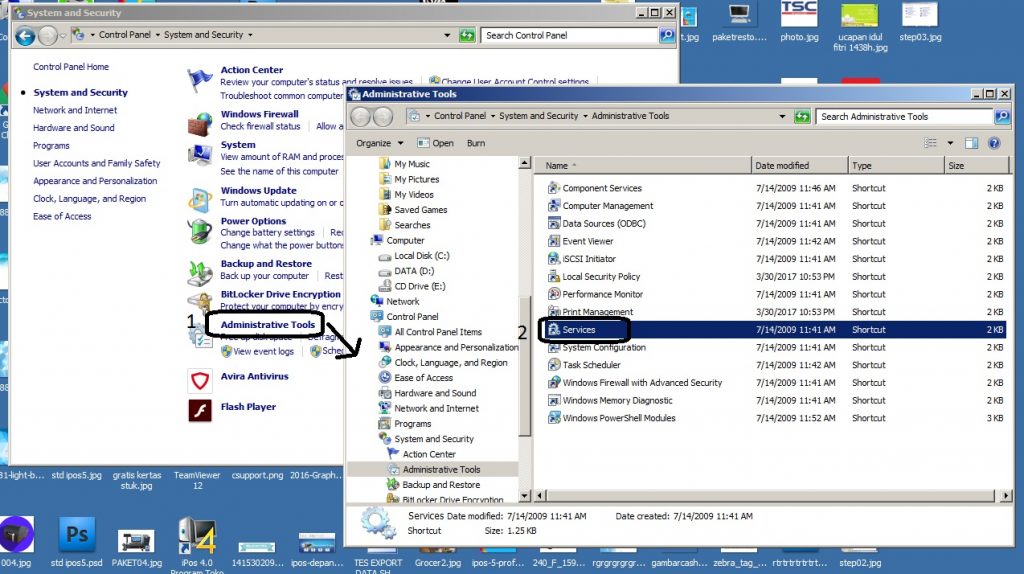Click search magnifier in Administrative Tools window
Viewport: 1024px width, 574px height.
(x=1002, y=116)
